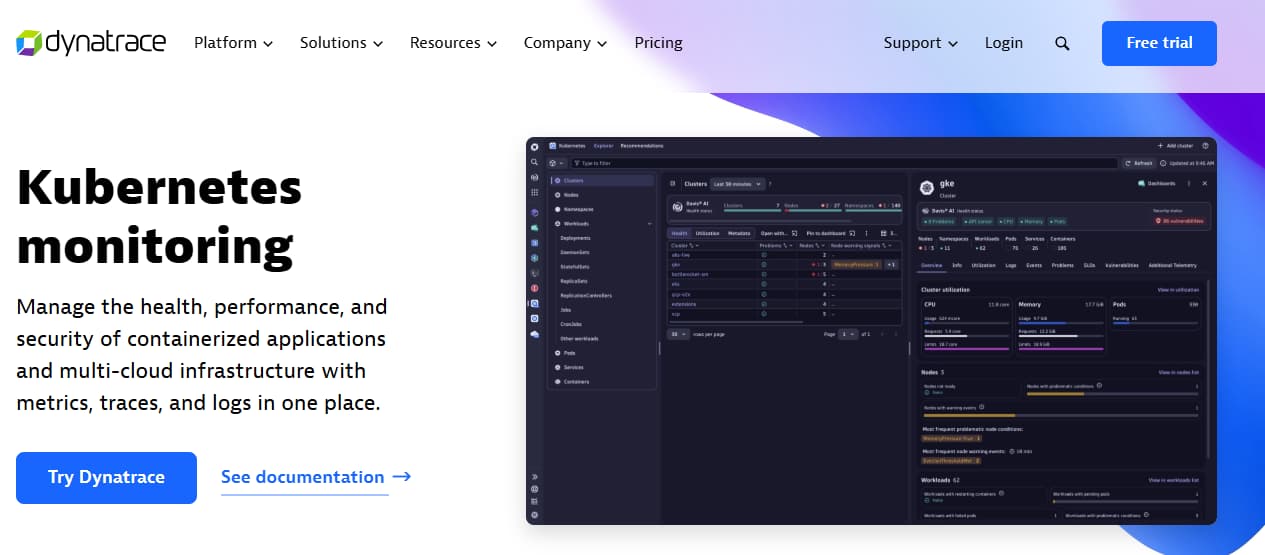Click the Kubernetes app icon in dashboard header
The image size is (1265, 555).
tap(552, 146)
